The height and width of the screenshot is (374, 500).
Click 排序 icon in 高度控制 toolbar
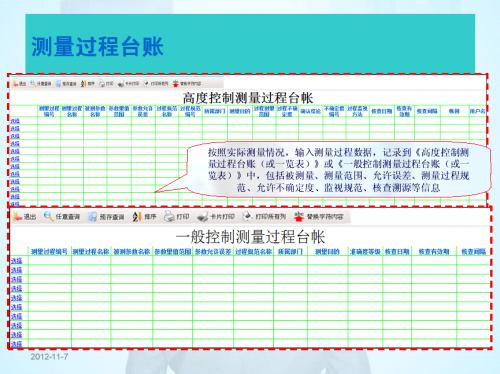click(x=84, y=84)
